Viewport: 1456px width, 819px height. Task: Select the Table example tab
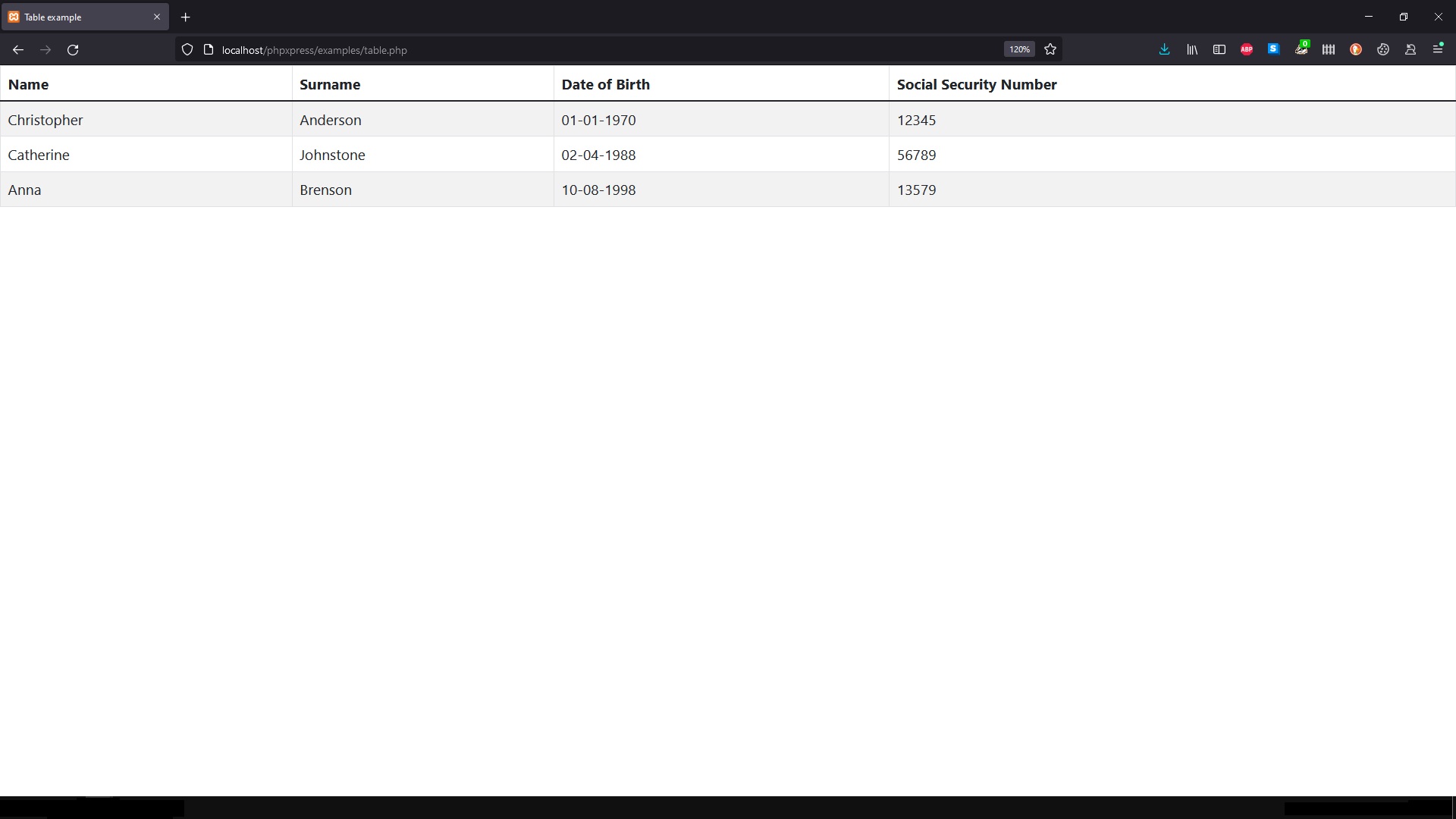click(x=85, y=17)
